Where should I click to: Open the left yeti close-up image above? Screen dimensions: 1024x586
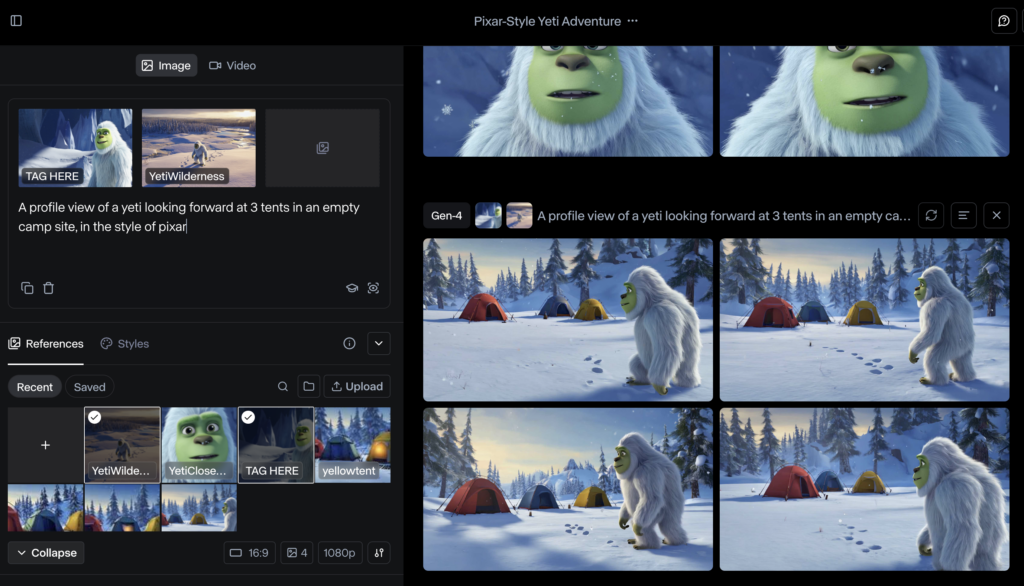point(568,101)
